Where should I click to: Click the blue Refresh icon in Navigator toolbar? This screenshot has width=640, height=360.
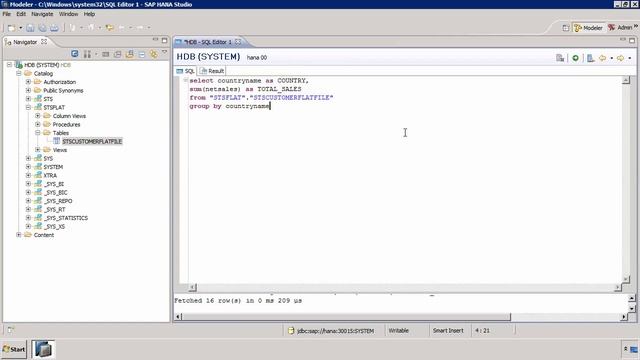(x=75, y=54)
